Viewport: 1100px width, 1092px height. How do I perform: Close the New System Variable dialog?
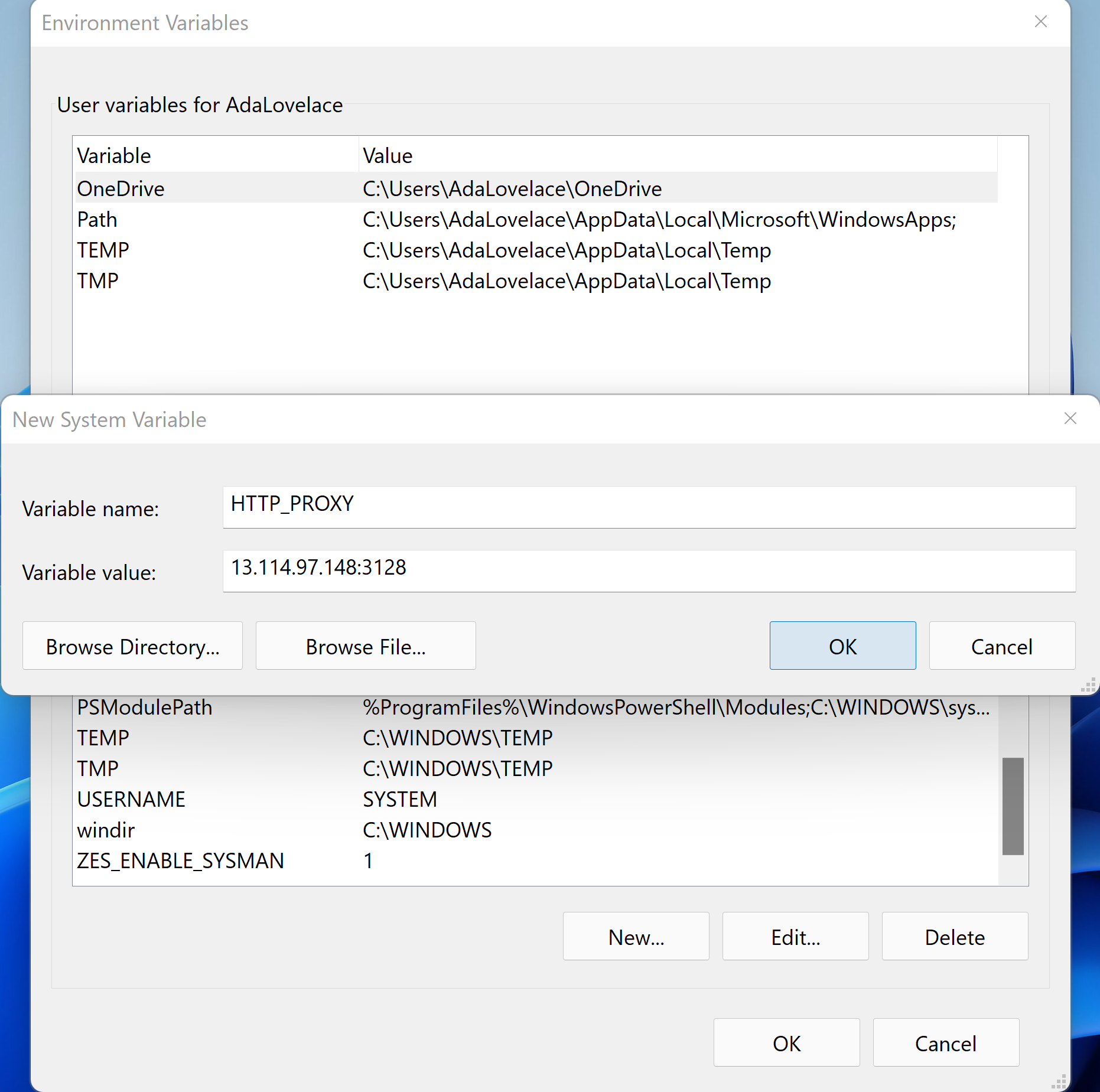pyautogui.click(x=1070, y=419)
